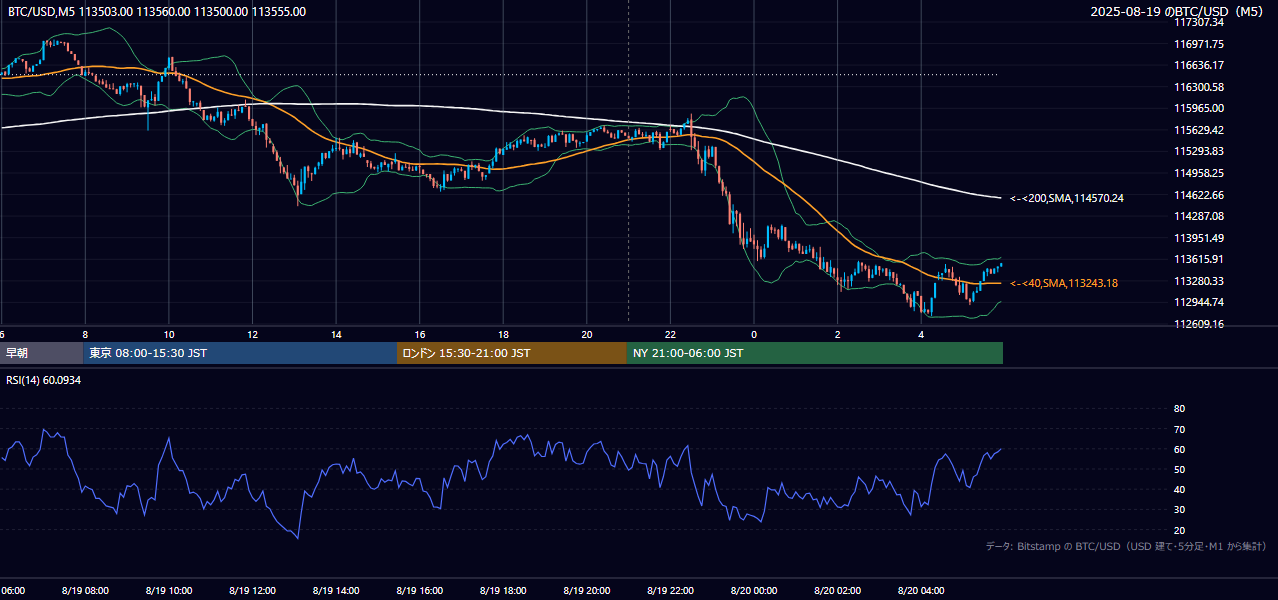Click price axis label 113280.33
Image resolution: width=1278 pixels, height=600 pixels.
click(x=1198, y=281)
